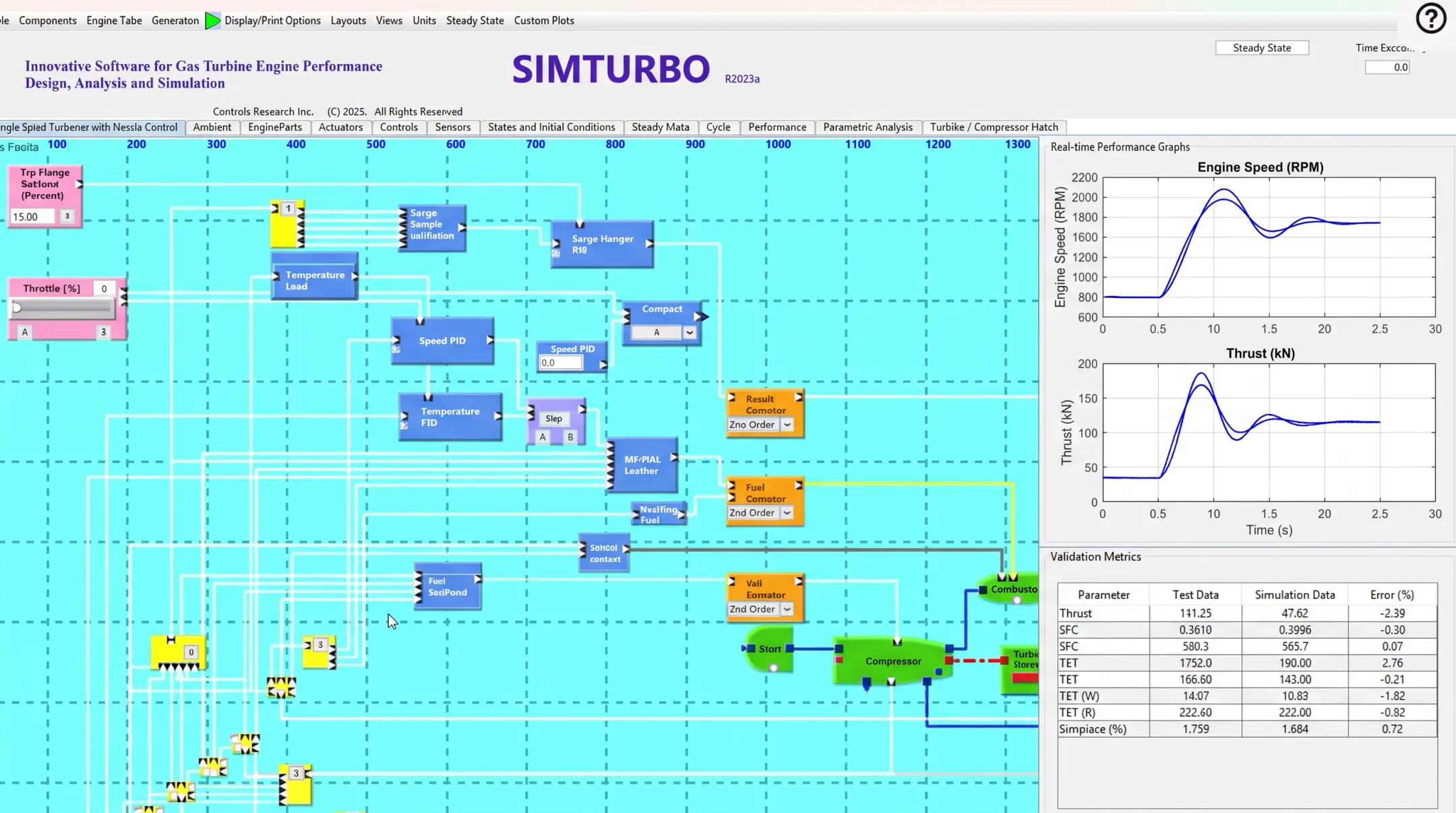
Task: Switch to the Performance tab
Action: 777,127
